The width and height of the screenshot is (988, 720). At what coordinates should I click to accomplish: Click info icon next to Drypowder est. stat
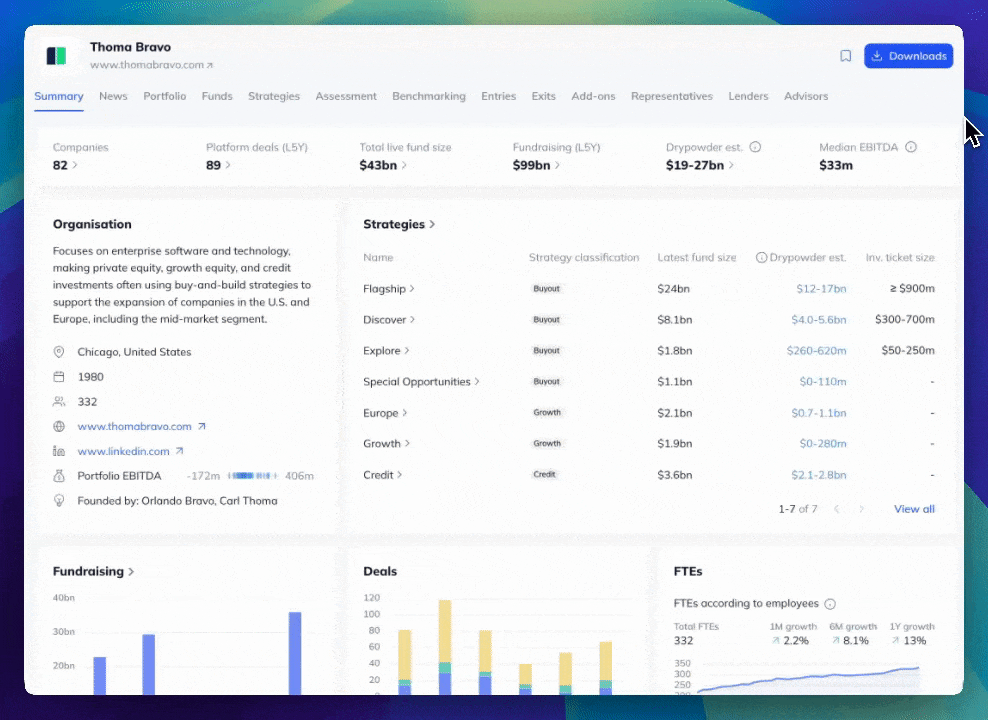click(x=755, y=147)
